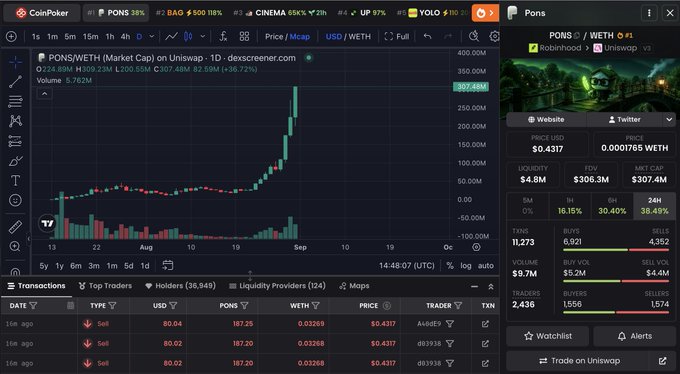Switch chart to line style
Image resolution: width=680 pixels, height=374 pixels.
tap(171, 36)
